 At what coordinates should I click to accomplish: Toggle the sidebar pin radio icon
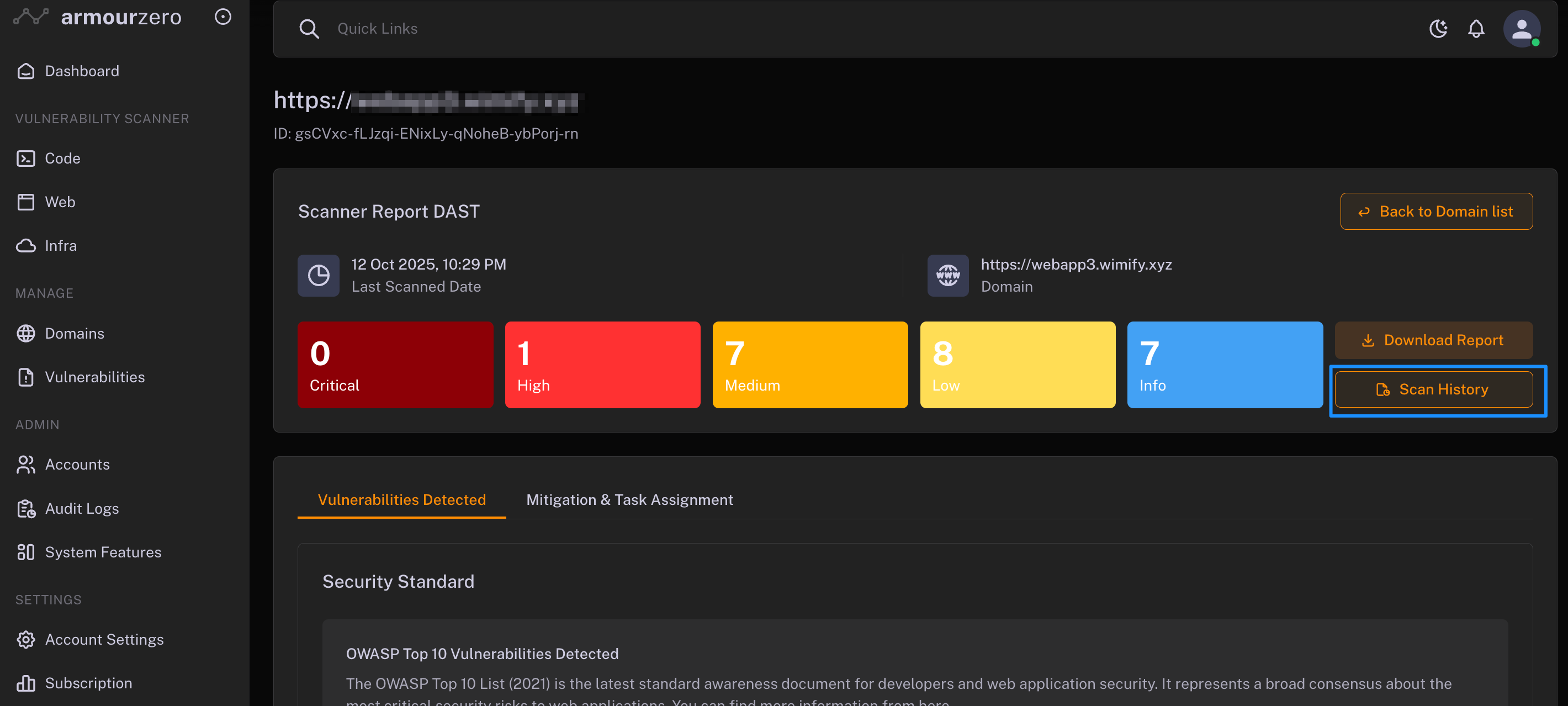223,17
